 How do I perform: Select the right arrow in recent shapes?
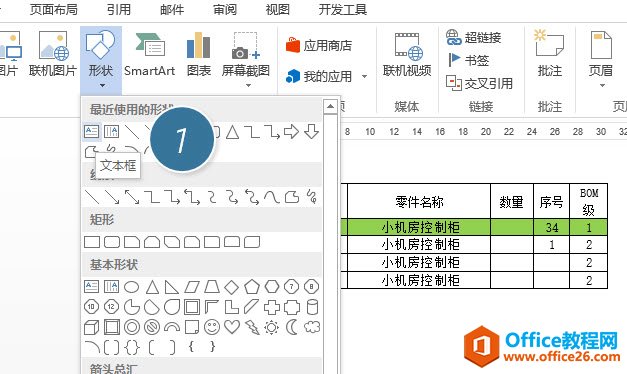point(291,131)
